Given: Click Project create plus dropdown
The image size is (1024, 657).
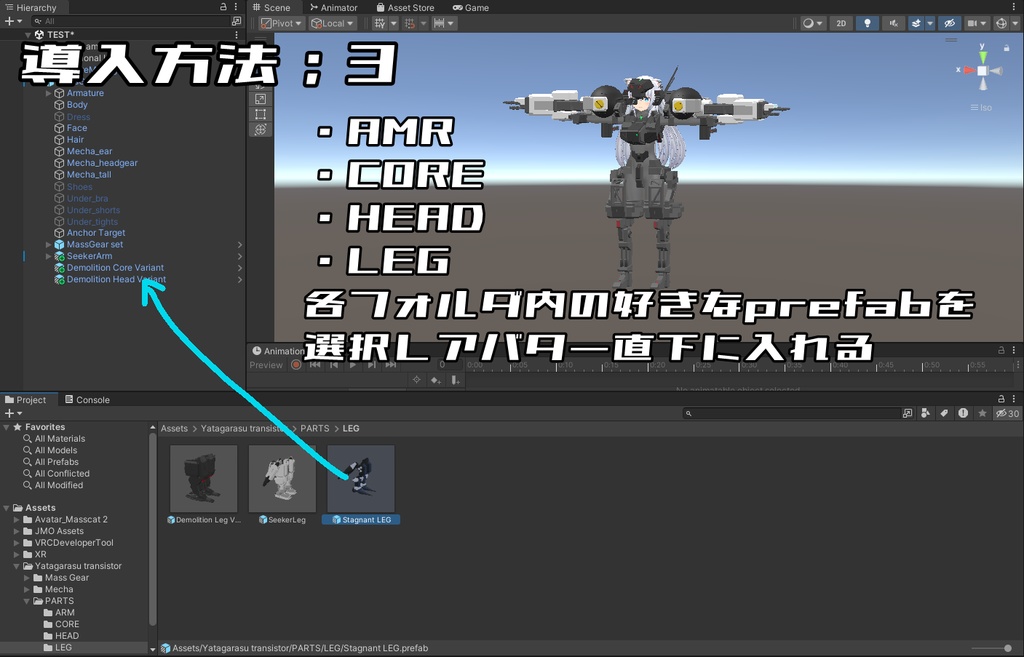Looking at the screenshot, I should tap(13, 413).
